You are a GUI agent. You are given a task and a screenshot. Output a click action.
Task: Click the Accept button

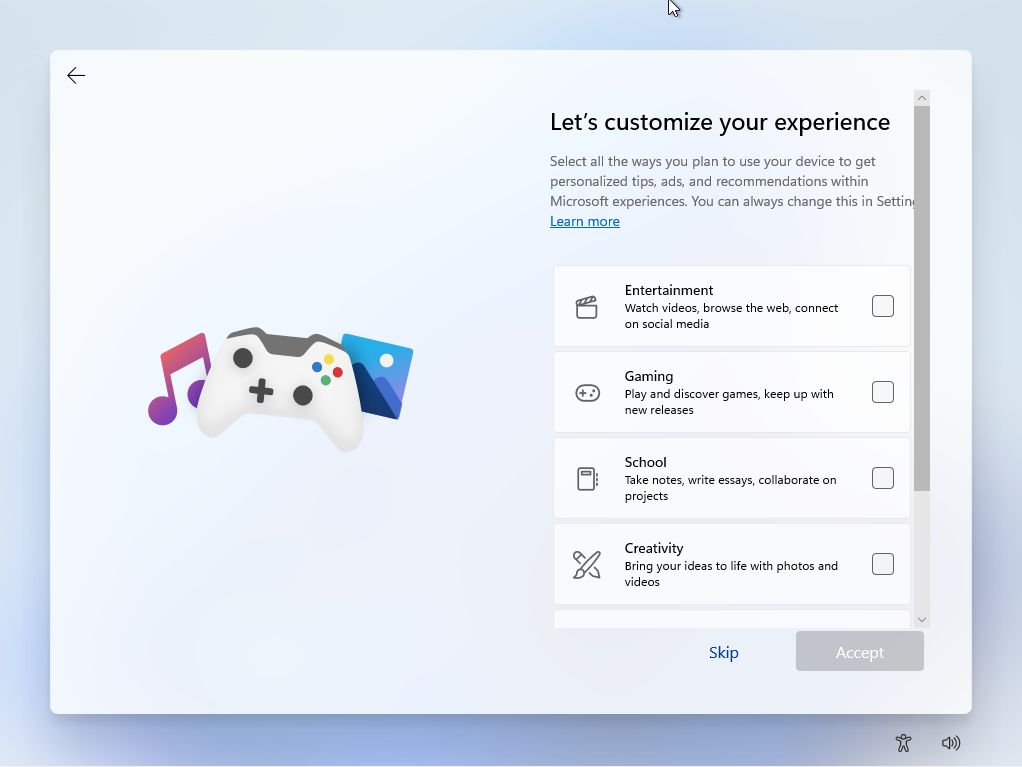coord(860,651)
